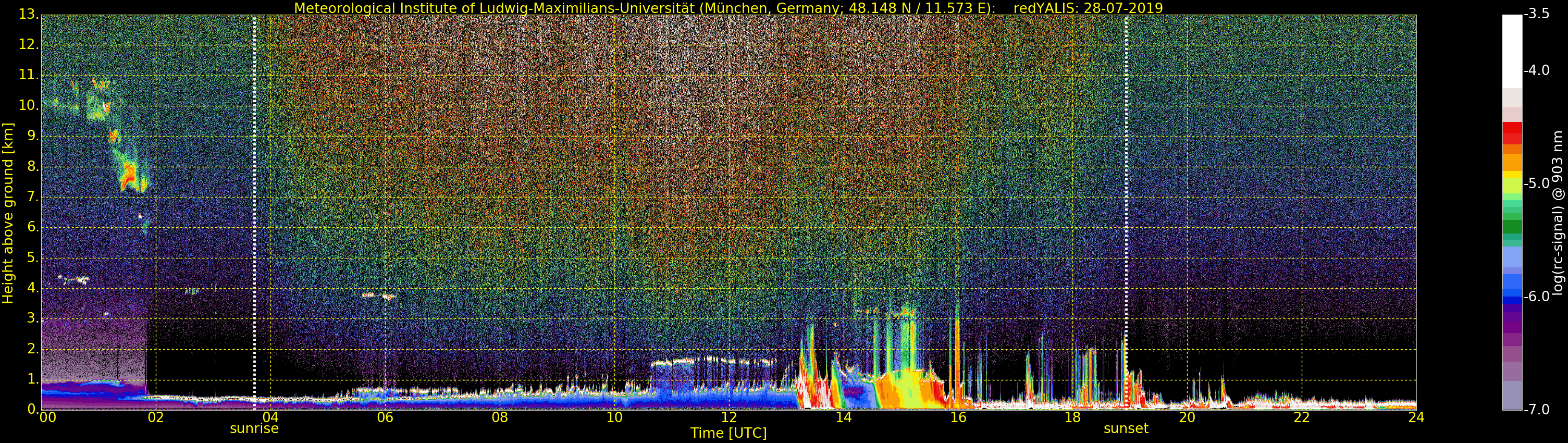Screen dimensions: 1568x443
Task: Click the '4.' height axis tick label
Action: (x=32, y=288)
